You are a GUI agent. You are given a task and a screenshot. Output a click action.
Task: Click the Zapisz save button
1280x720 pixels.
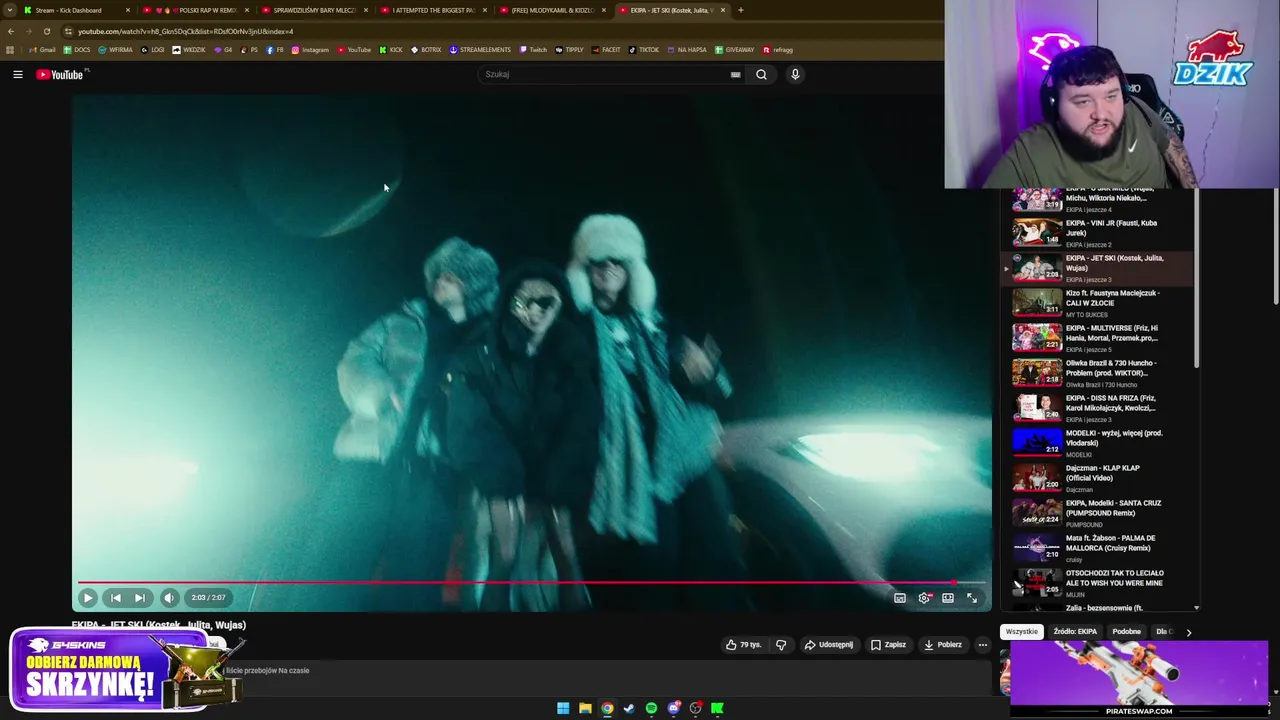pos(888,645)
